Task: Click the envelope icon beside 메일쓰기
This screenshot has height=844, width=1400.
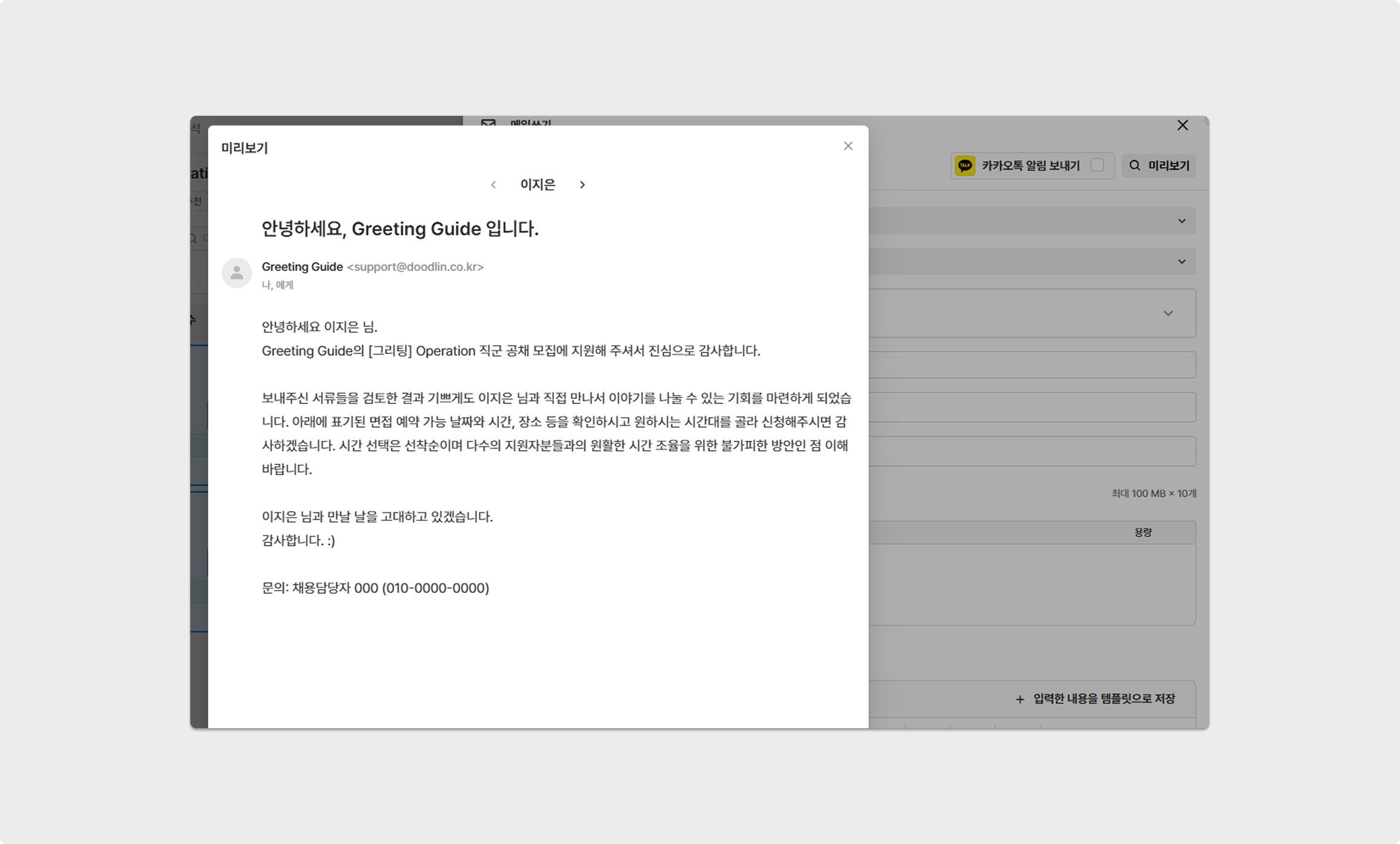Action: pyautogui.click(x=488, y=123)
